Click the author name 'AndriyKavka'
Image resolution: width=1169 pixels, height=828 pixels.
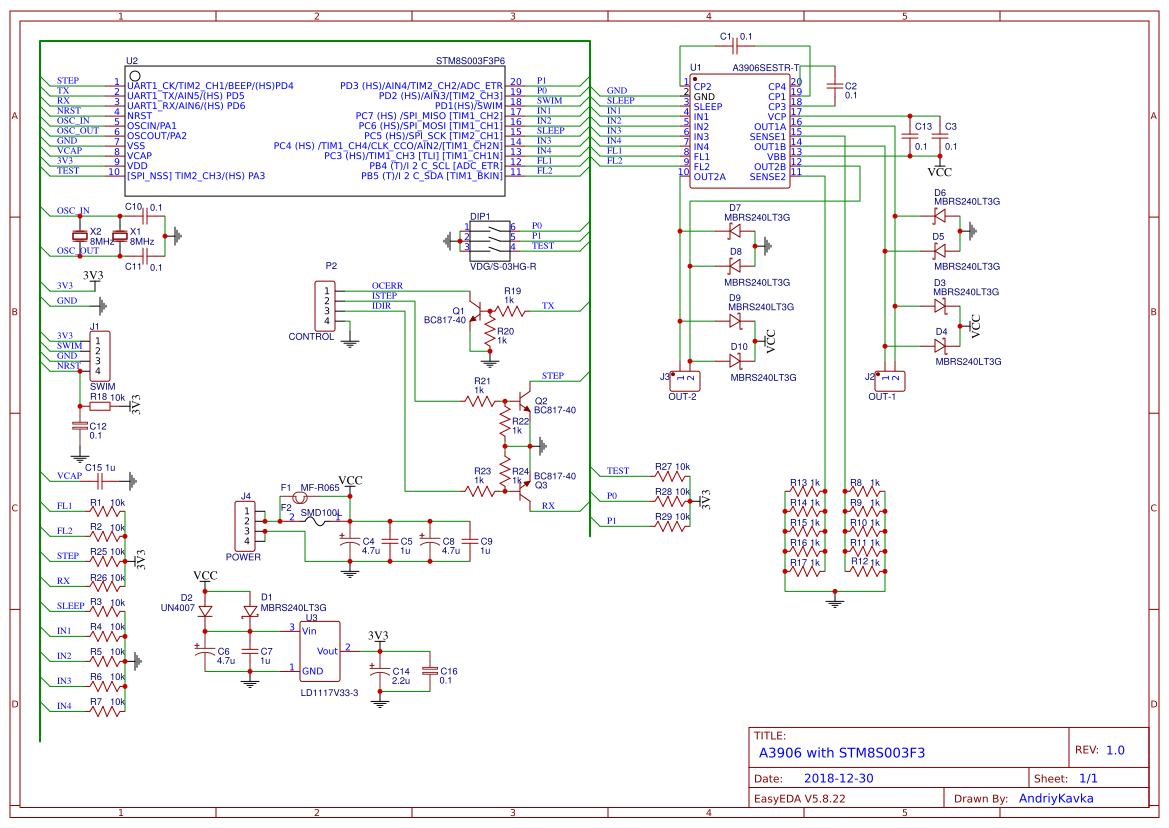coord(1056,798)
